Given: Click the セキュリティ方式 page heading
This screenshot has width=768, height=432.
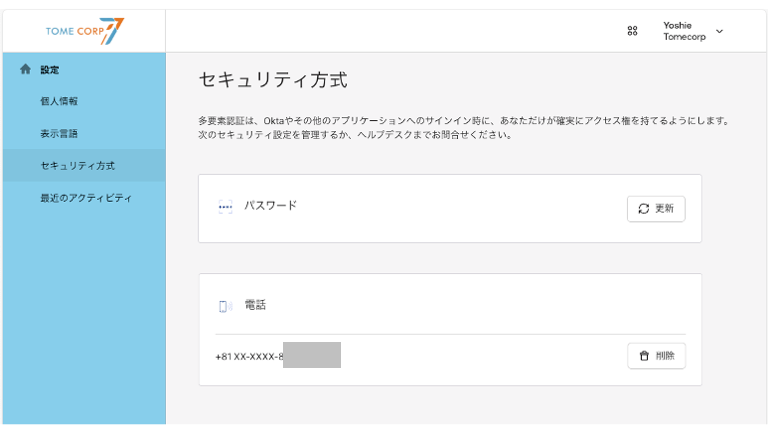Looking at the screenshot, I should (273, 81).
